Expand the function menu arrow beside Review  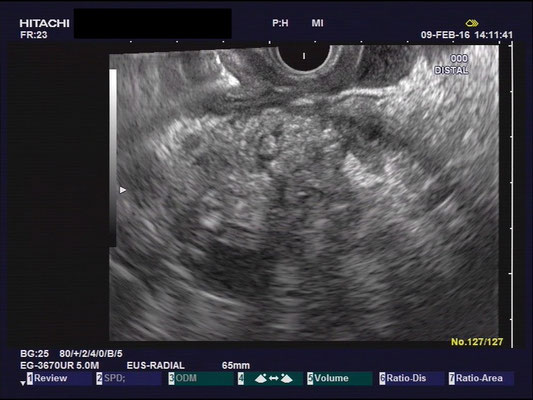point(23,383)
